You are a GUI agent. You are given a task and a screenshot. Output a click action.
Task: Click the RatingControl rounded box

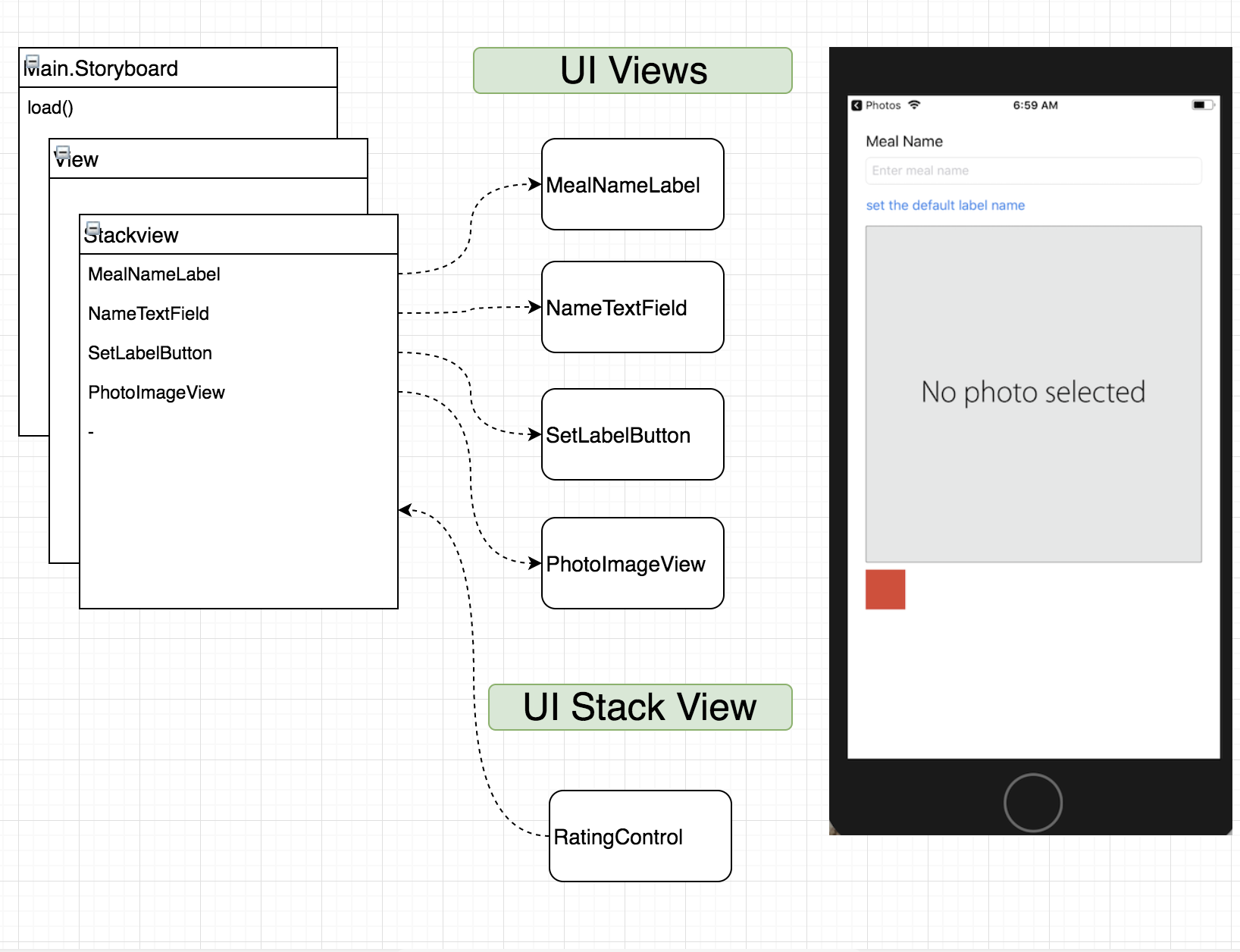click(x=640, y=836)
